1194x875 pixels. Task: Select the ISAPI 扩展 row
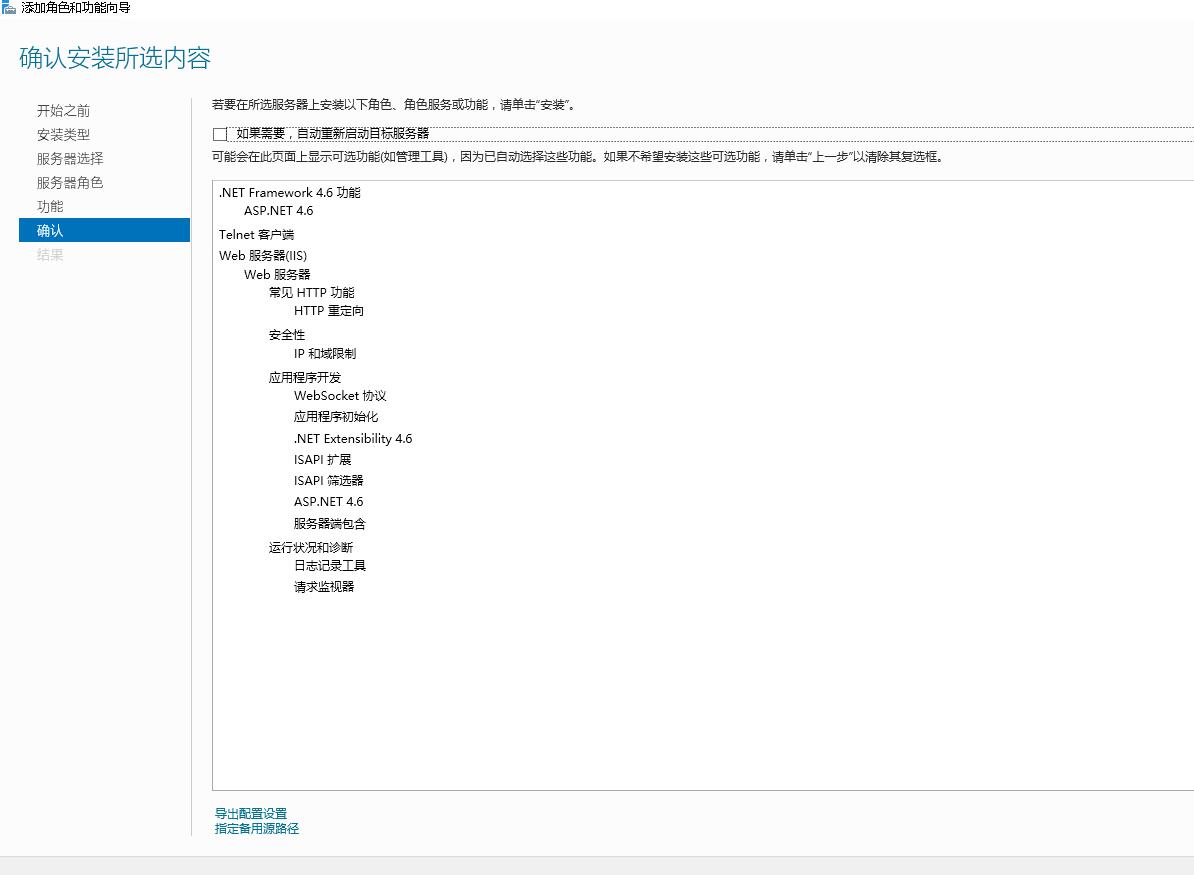point(323,460)
